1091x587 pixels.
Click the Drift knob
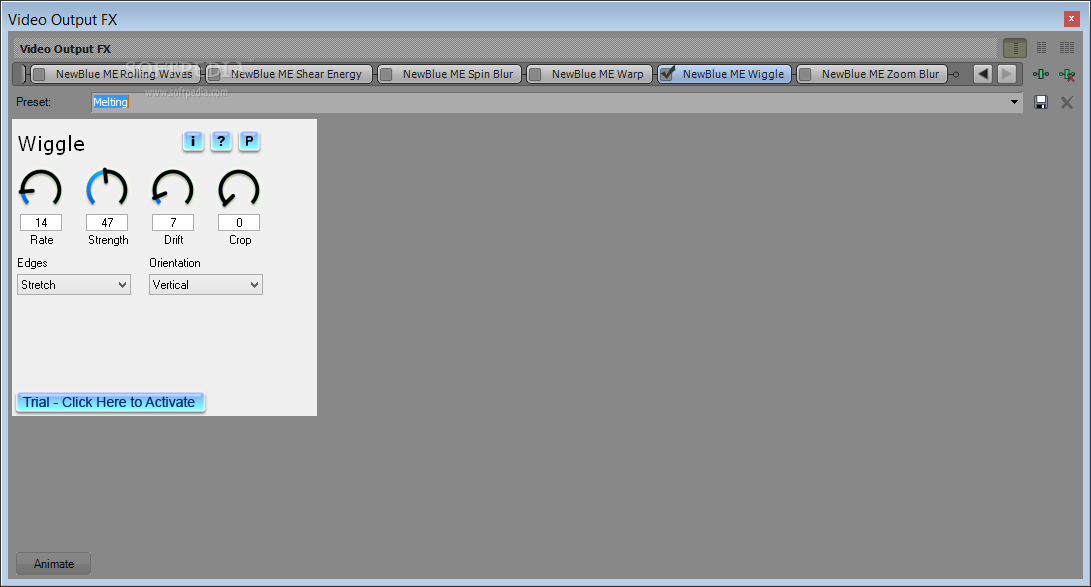pyautogui.click(x=173, y=188)
